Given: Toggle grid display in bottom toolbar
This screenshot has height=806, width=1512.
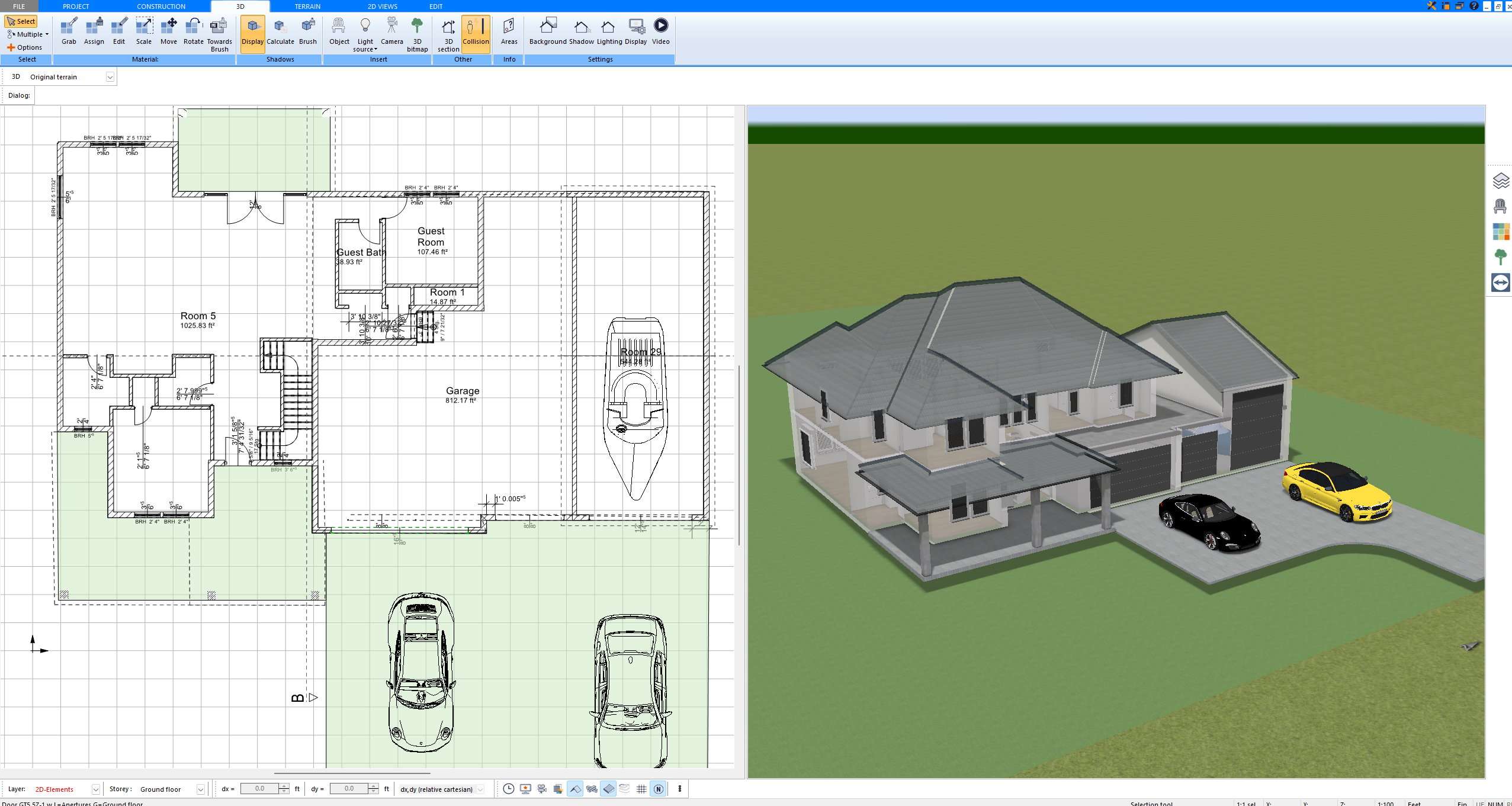Looking at the screenshot, I should click(x=641, y=789).
